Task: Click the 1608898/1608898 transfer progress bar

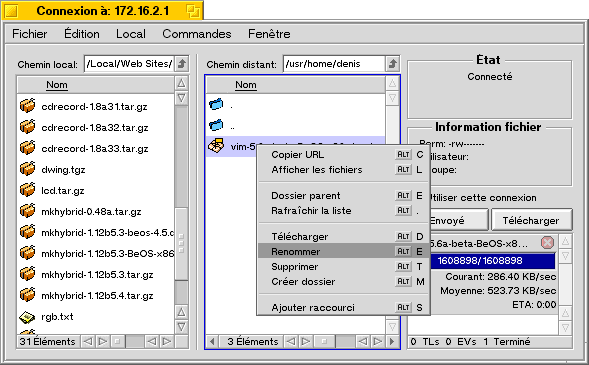Action: (x=492, y=261)
